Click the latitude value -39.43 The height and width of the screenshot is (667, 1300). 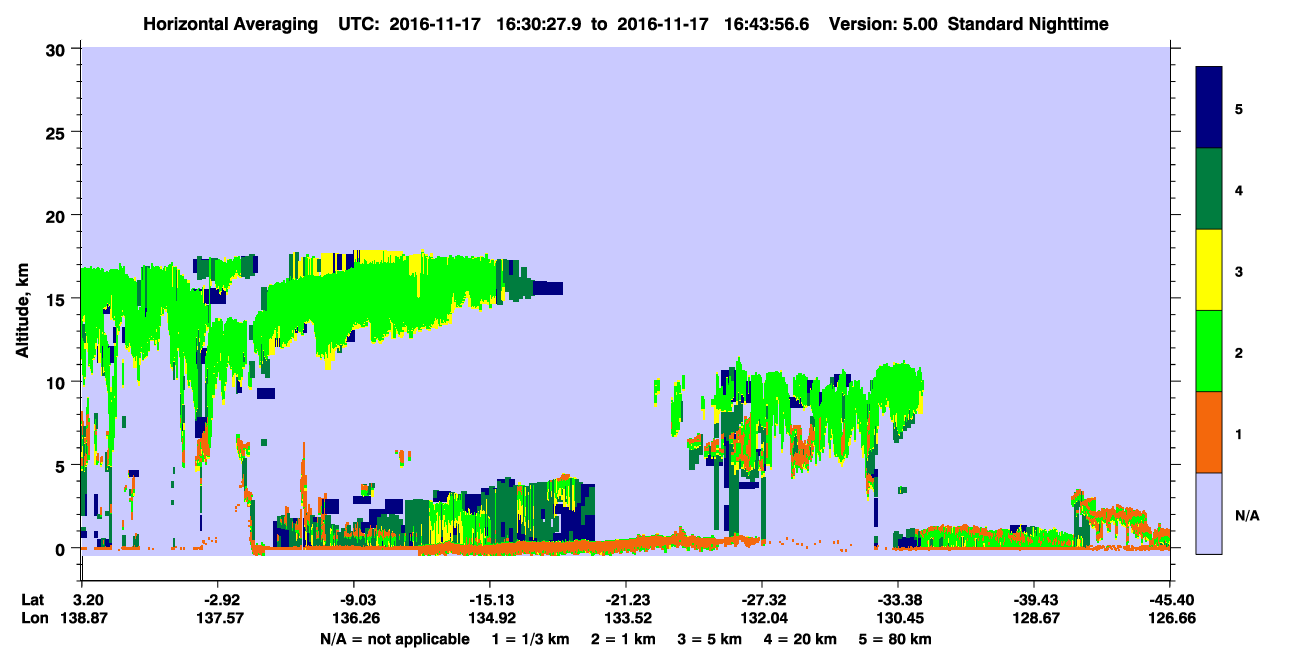click(1034, 599)
